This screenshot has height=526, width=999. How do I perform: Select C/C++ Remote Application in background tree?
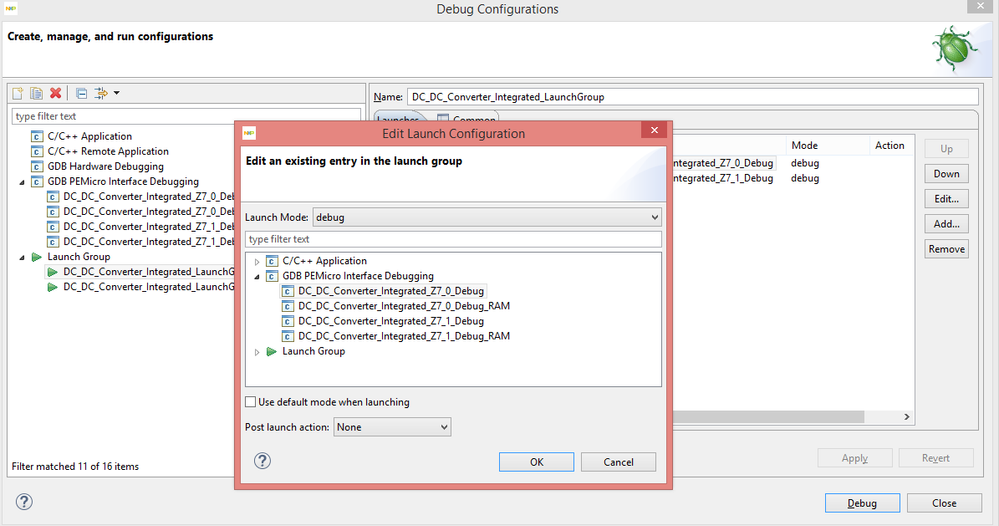pyautogui.click(x=108, y=152)
